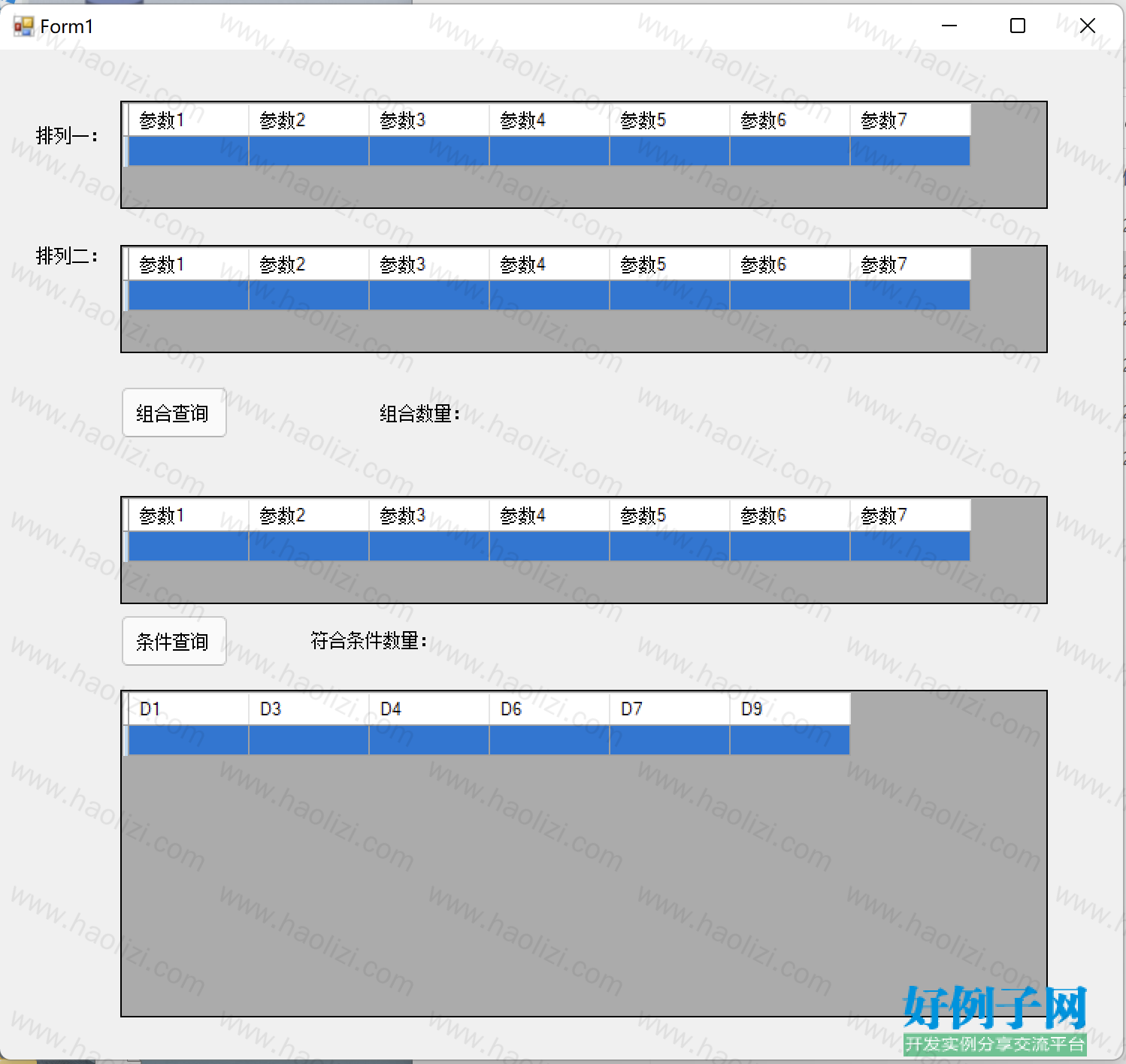This screenshot has height=1064, width=1126.
Task: Click the D4 column header
Action: point(429,709)
